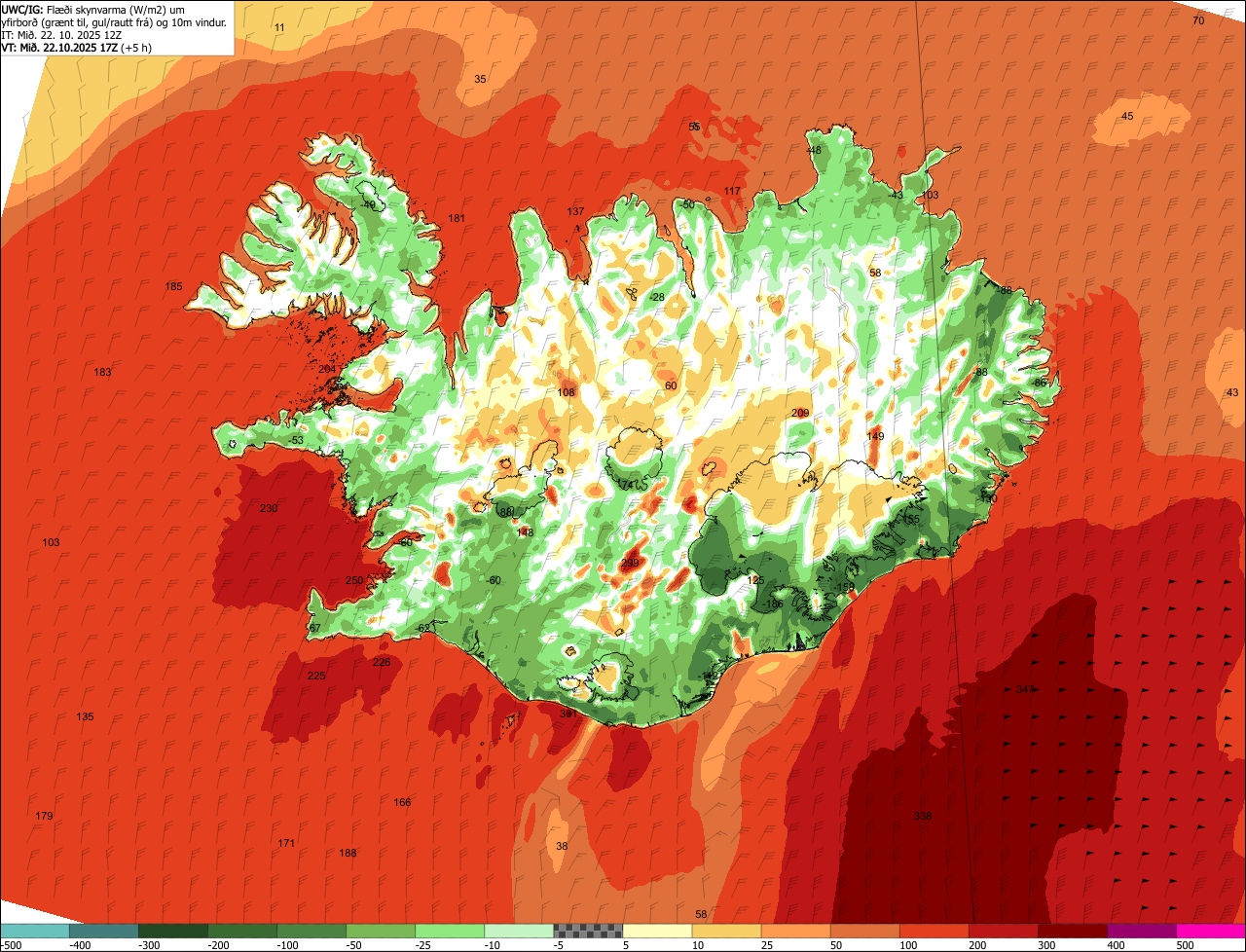Click the 181 flux value
The image size is (1246, 952).
(x=456, y=218)
